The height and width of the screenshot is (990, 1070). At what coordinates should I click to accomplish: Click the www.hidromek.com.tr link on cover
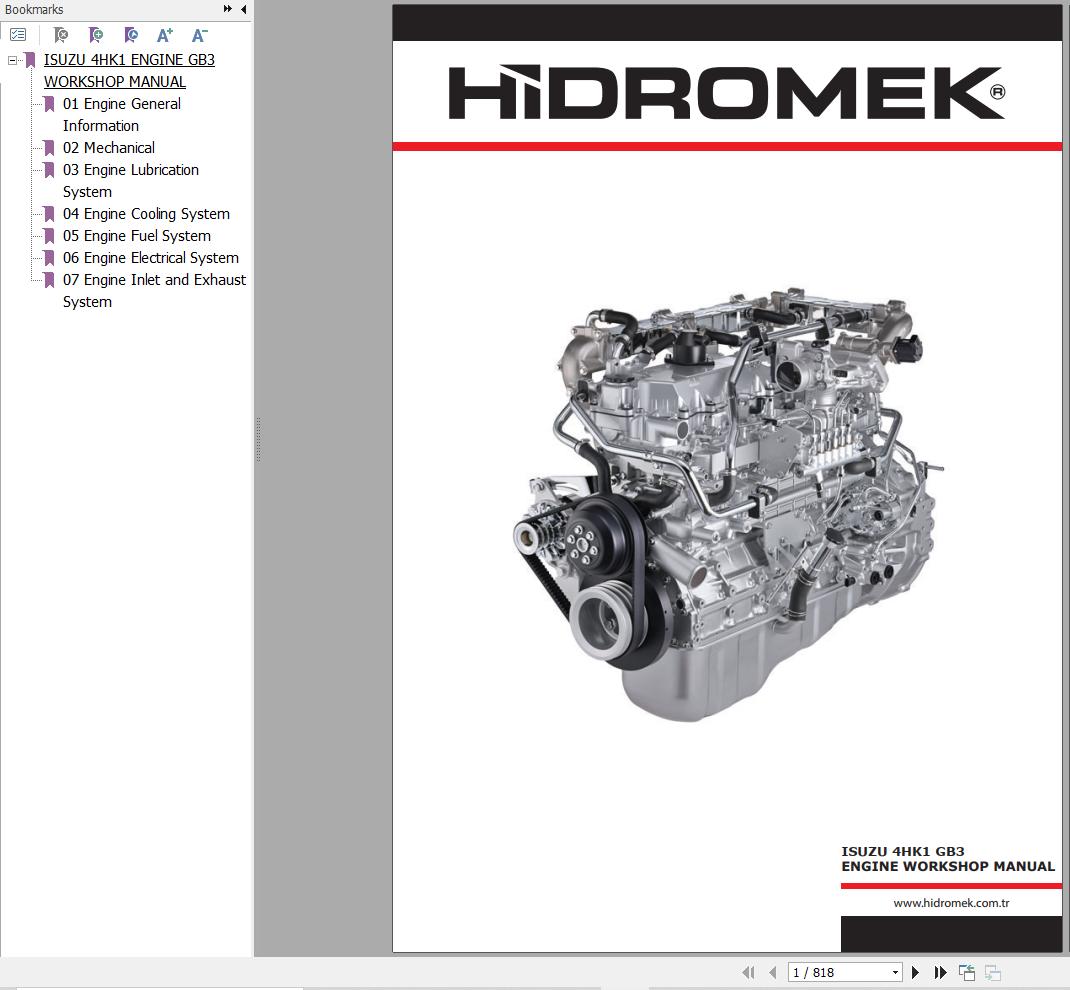point(951,903)
